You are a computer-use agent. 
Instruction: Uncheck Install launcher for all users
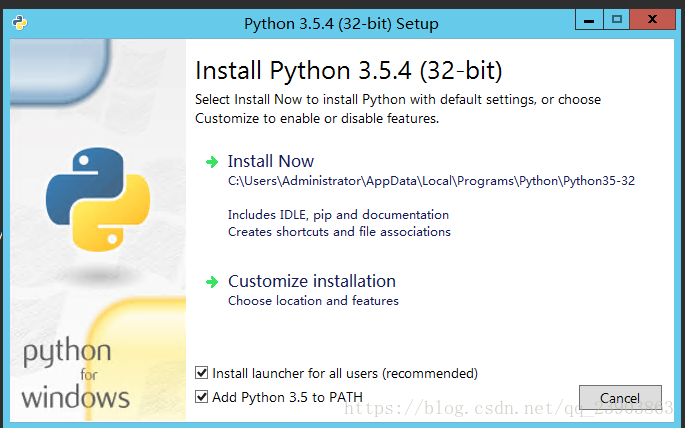[201, 373]
